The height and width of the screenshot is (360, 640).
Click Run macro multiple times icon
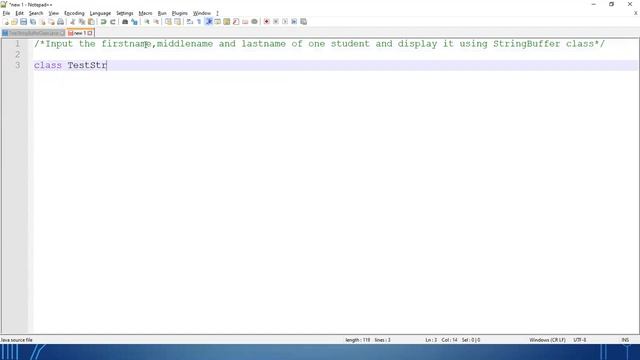click(x=294, y=22)
